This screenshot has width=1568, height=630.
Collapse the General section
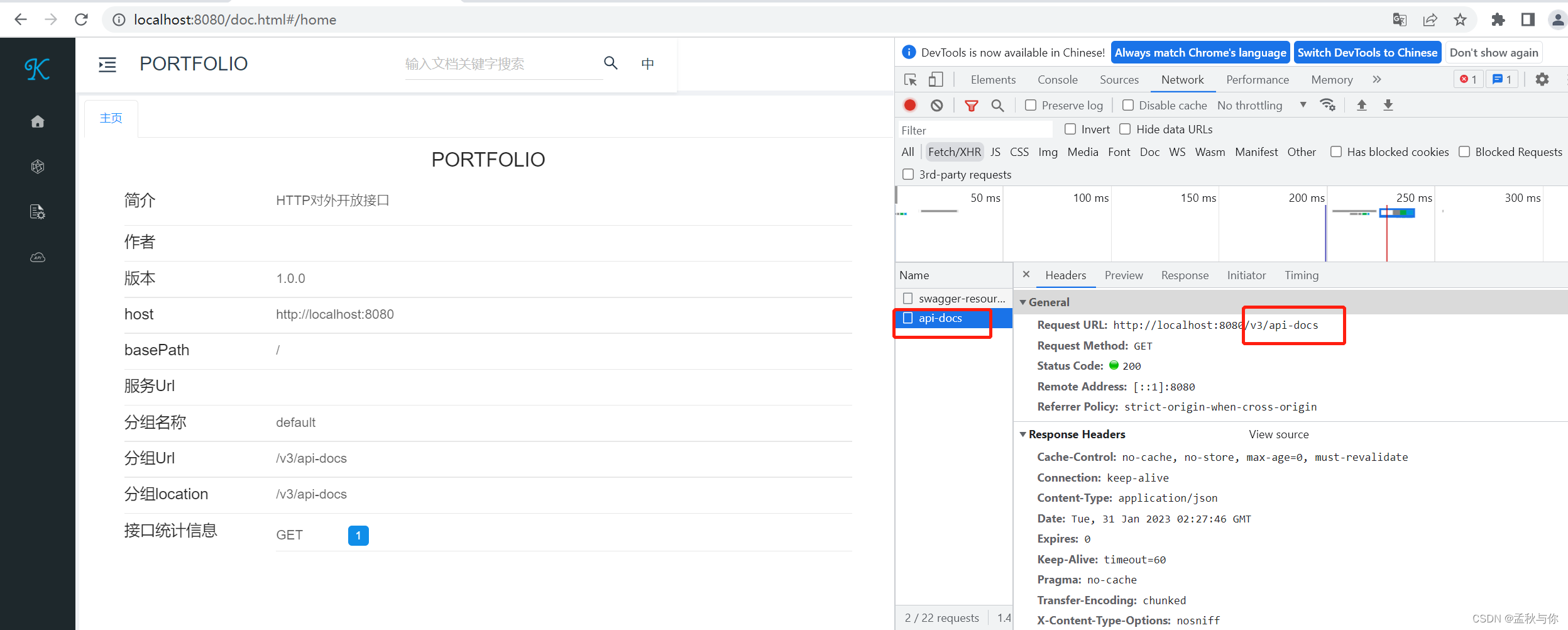[1023, 302]
